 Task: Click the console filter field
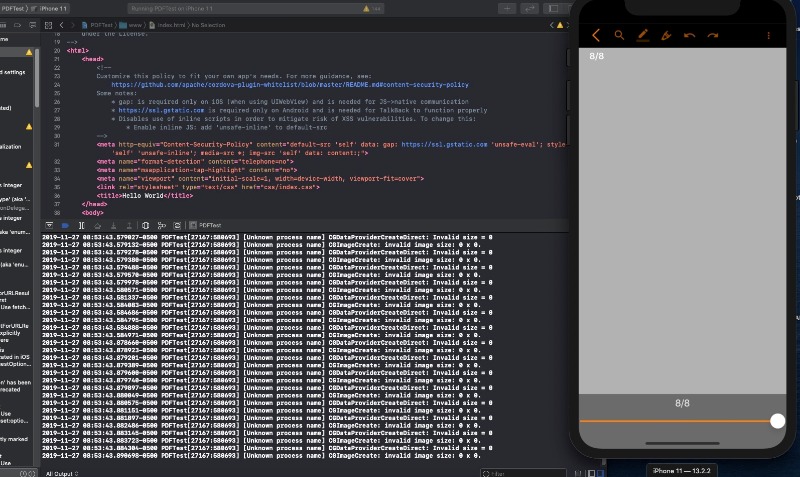click(520, 473)
